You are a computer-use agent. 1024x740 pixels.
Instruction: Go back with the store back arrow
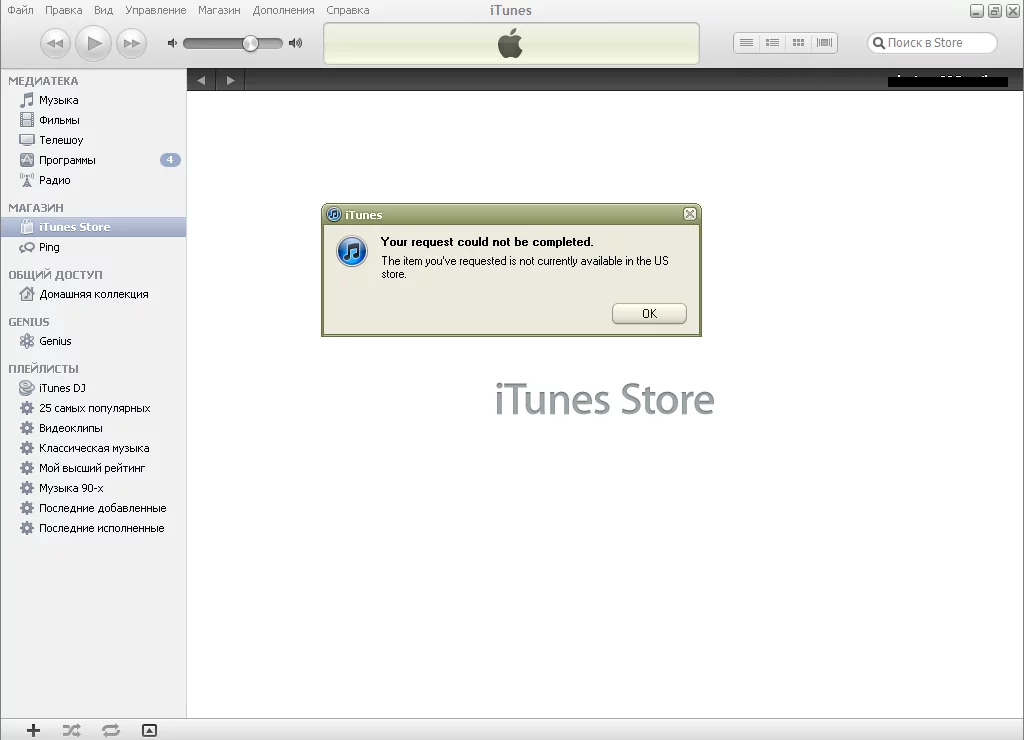201,80
